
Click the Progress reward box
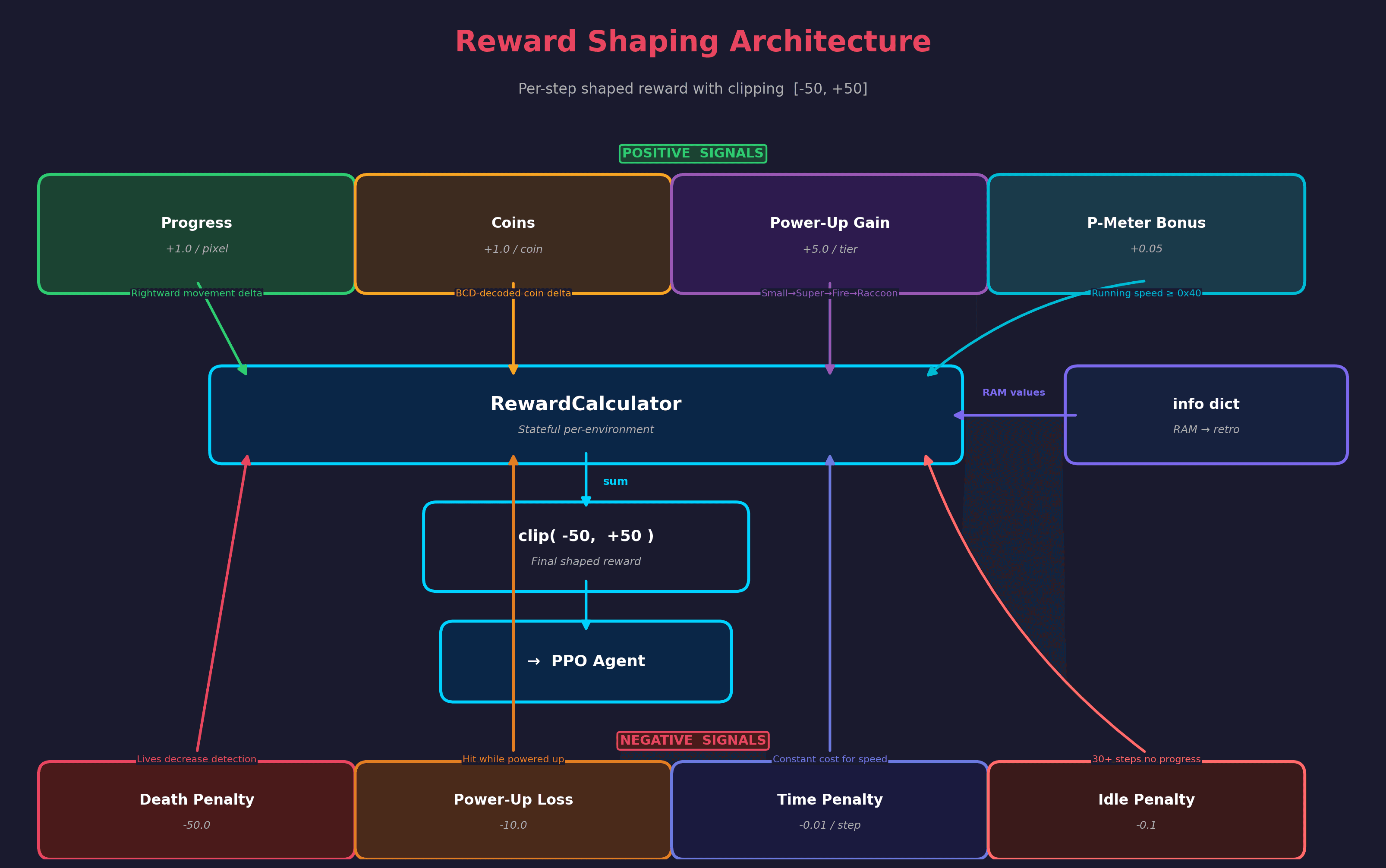(196, 234)
